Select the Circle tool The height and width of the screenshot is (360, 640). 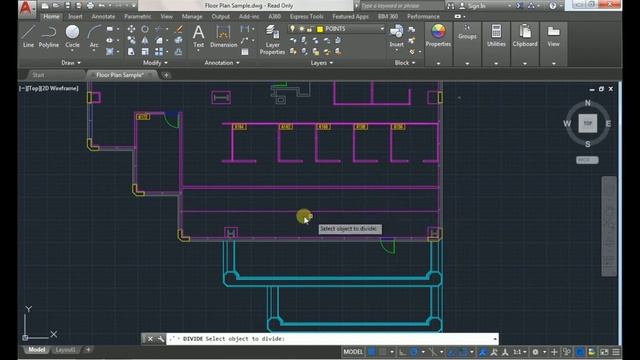click(72, 36)
